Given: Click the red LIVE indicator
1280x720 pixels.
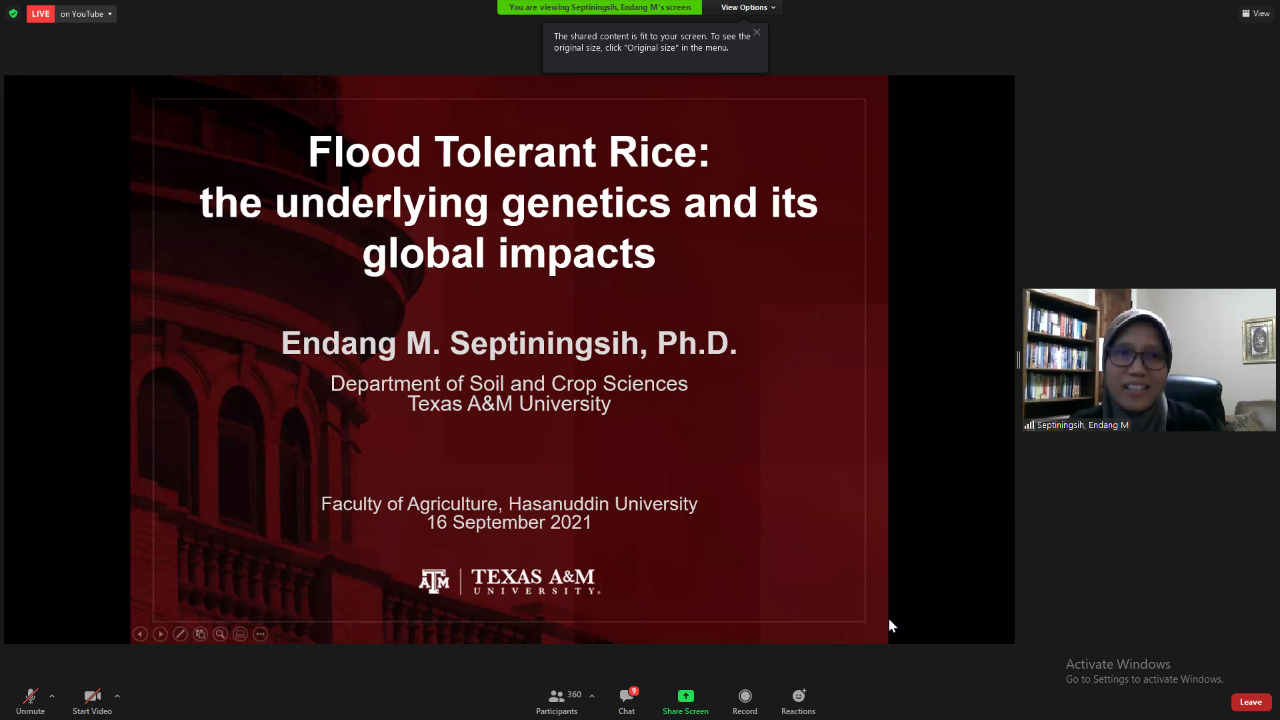Looking at the screenshot, I should coord(41,14).
